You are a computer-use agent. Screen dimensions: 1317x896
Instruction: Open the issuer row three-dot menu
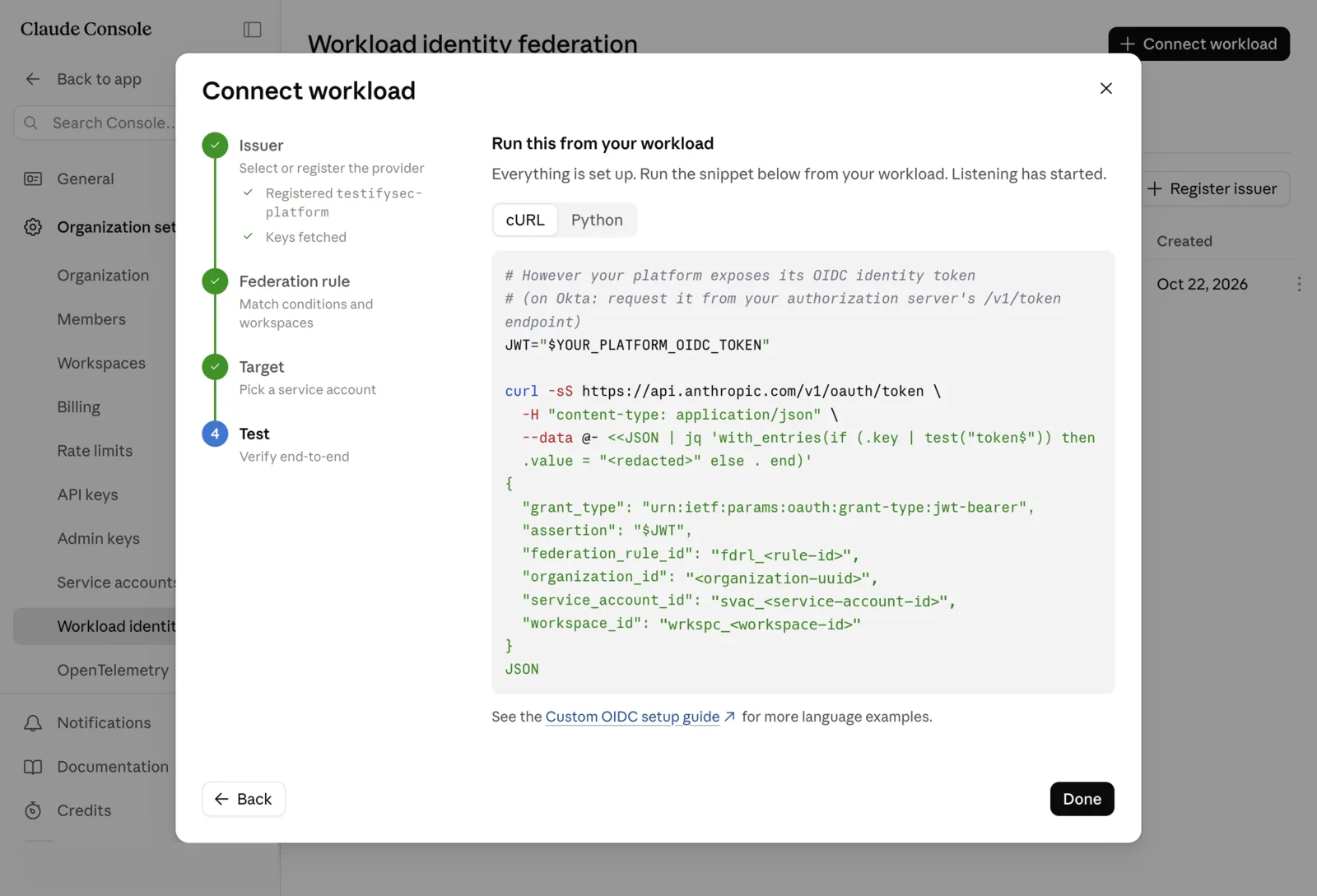pos(1299,284)
